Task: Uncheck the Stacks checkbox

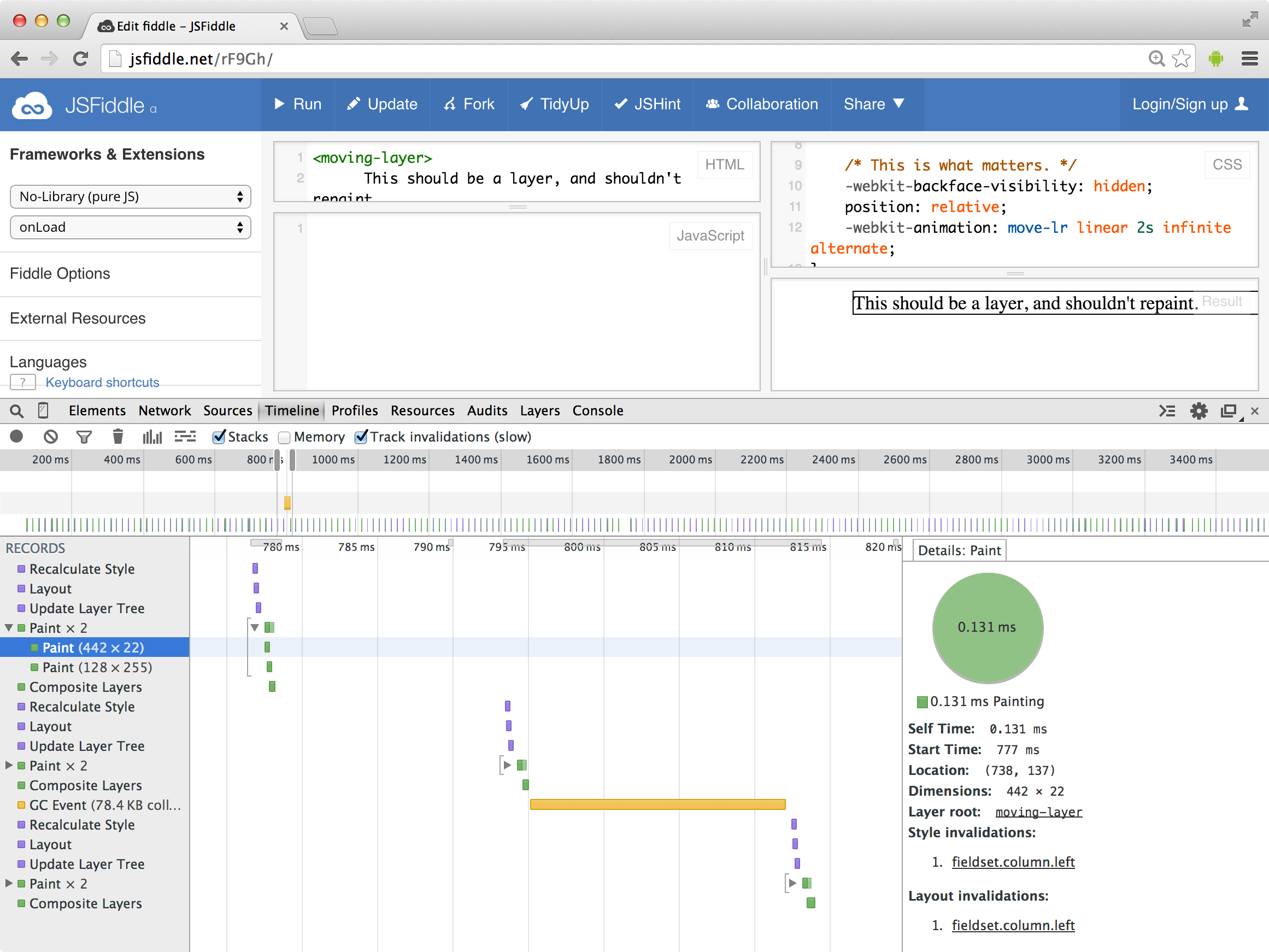Action: [x=219, y=437]
